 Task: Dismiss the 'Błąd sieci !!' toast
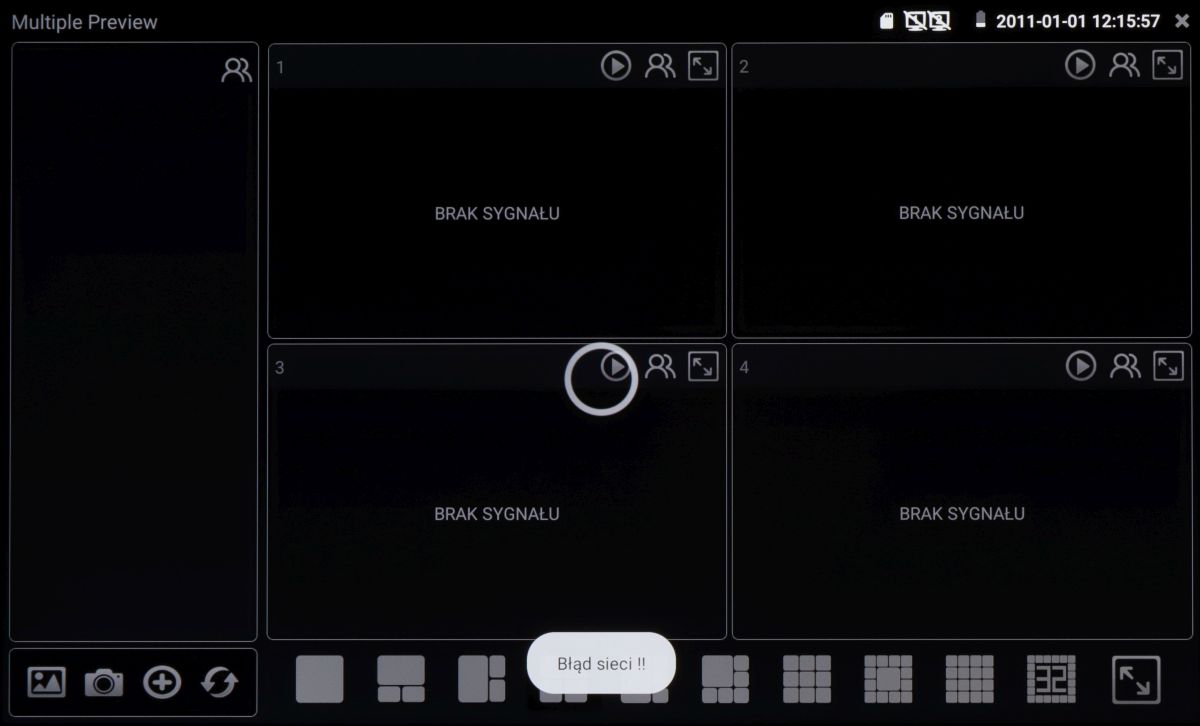[601, 663]
